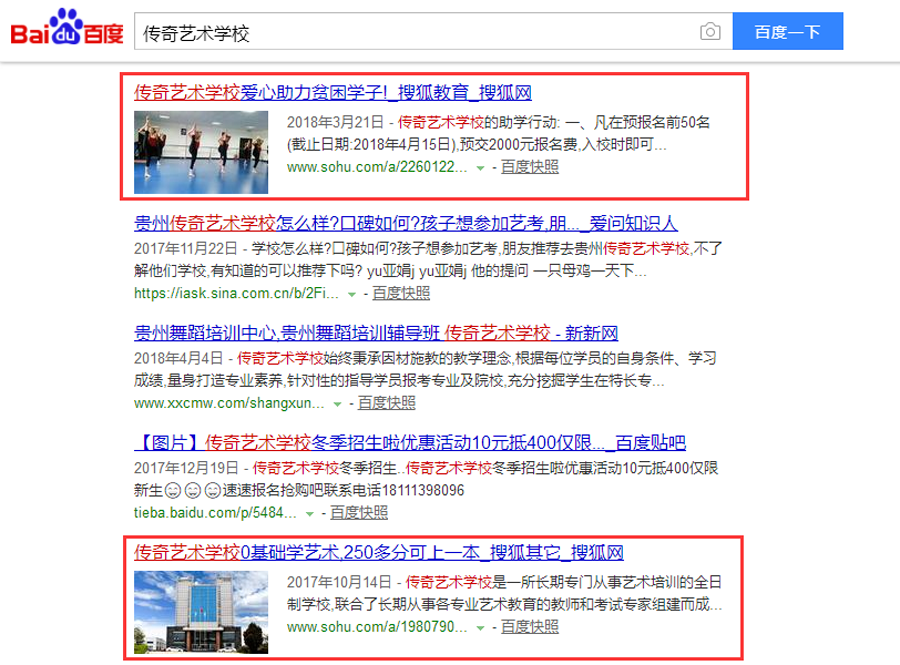Expand dropdown arrow beside xxcmw.com URL
The width and height of the screenshot is (900, 665).
[x=338, y=404]
